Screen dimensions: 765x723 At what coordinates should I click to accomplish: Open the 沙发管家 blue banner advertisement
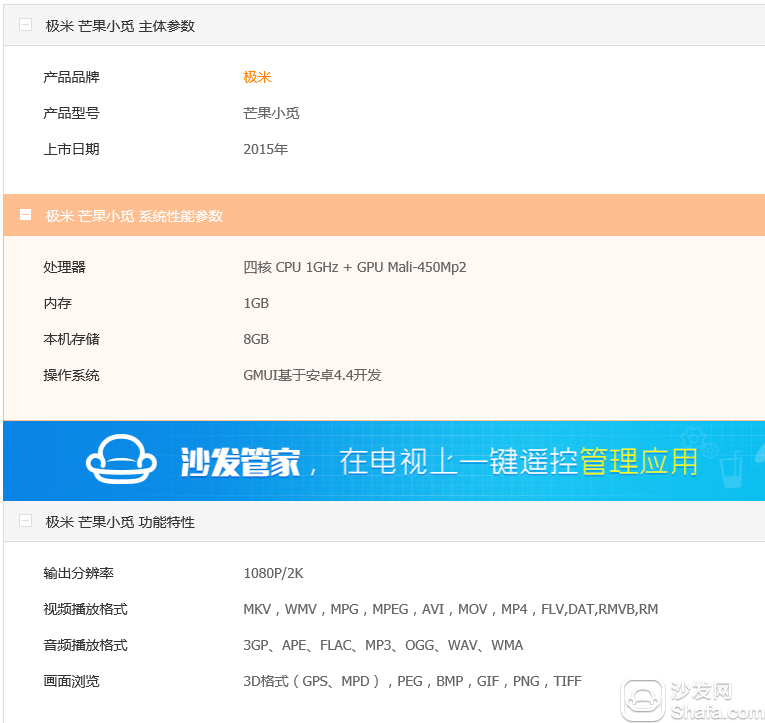384,461
